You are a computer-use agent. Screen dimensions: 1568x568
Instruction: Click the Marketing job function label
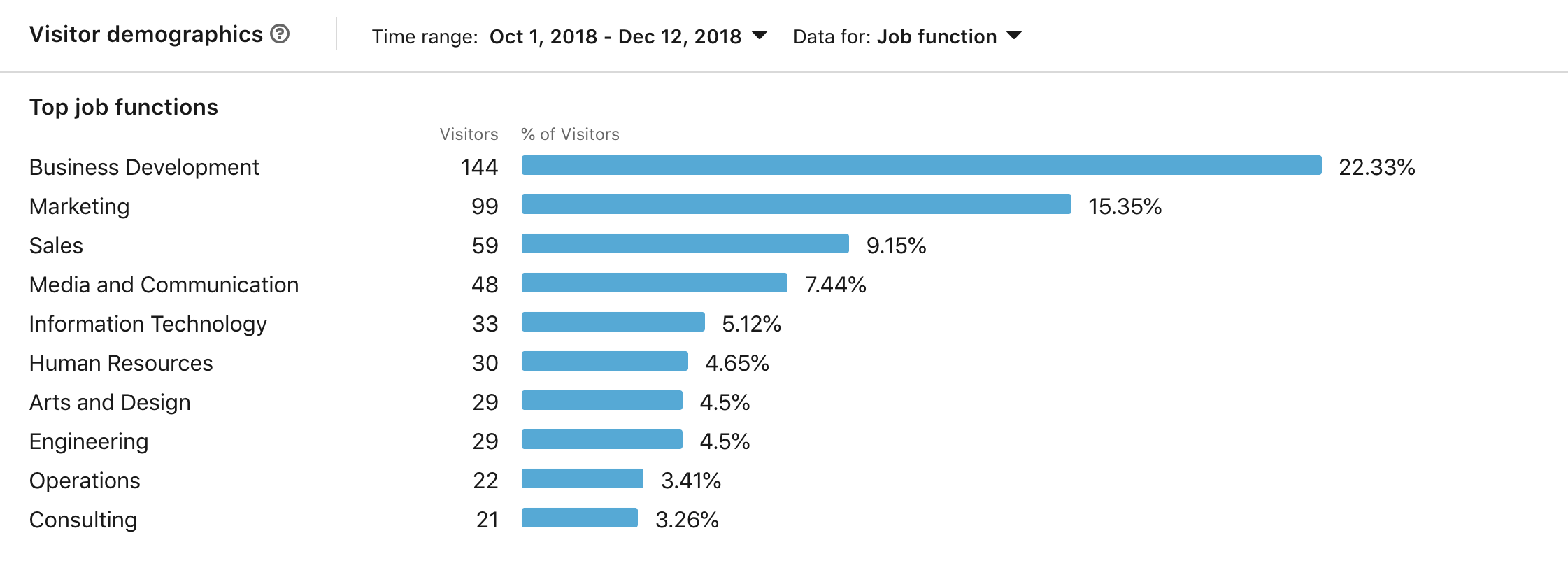[x=79, y=206]
